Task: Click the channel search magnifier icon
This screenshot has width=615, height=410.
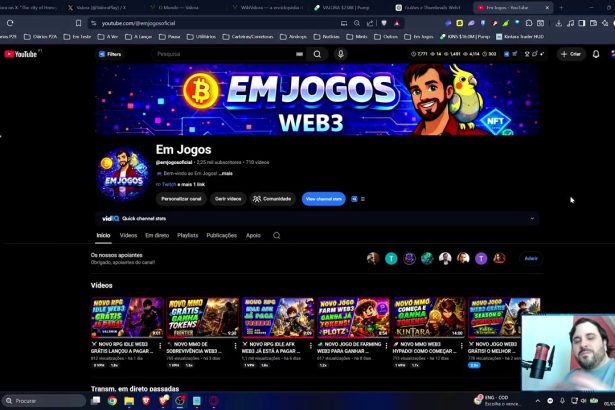Action: click(277, 235)
